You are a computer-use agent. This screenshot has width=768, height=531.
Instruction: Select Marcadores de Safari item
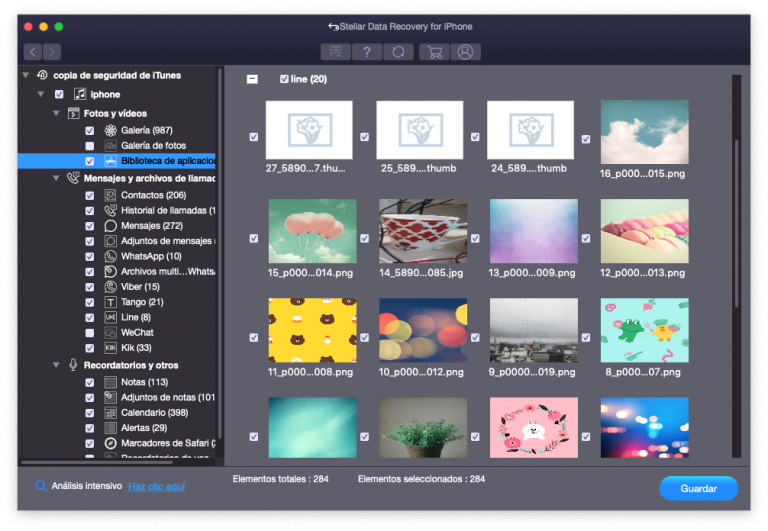(167, 443)
